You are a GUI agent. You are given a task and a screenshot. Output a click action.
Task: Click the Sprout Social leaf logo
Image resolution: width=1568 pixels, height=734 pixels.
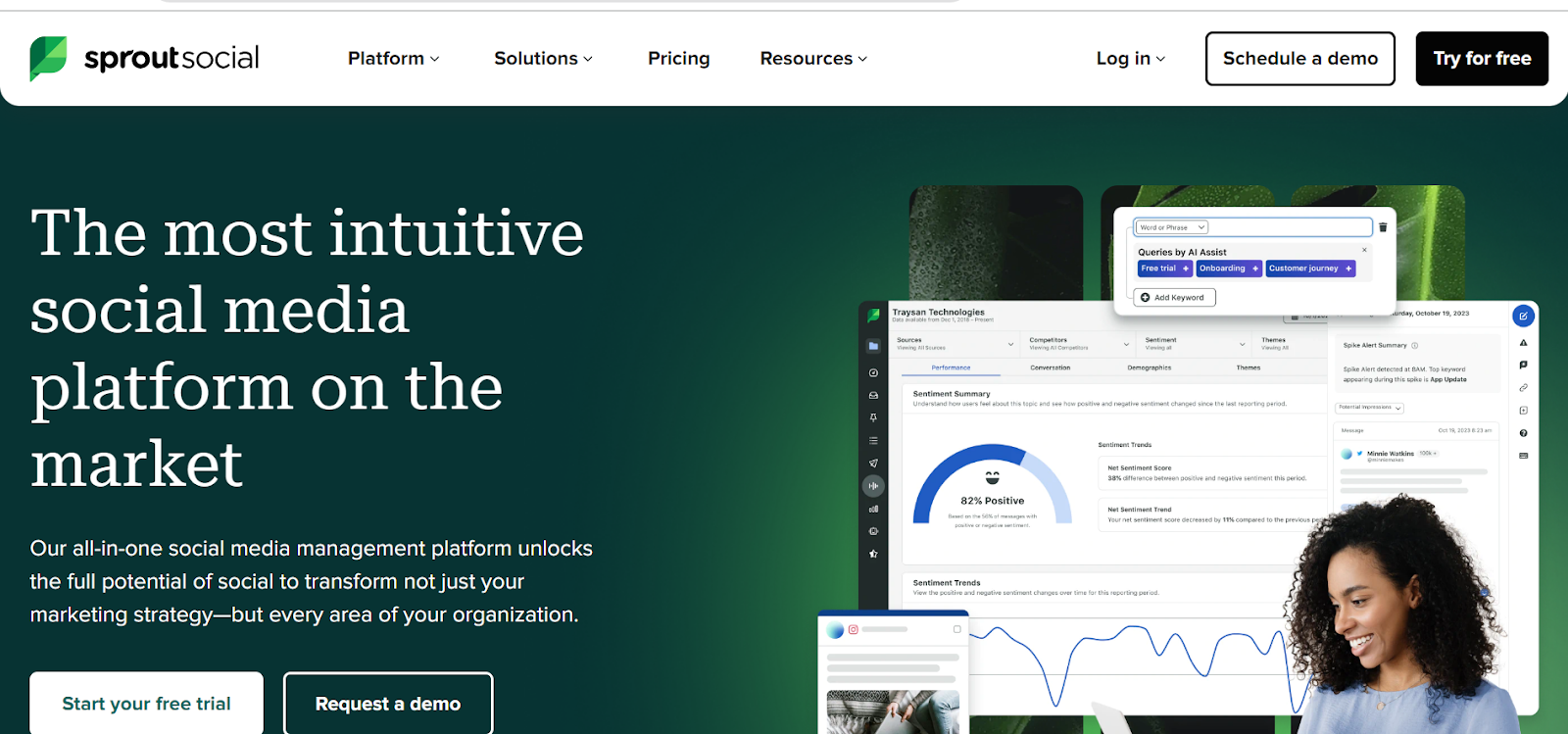48,58
